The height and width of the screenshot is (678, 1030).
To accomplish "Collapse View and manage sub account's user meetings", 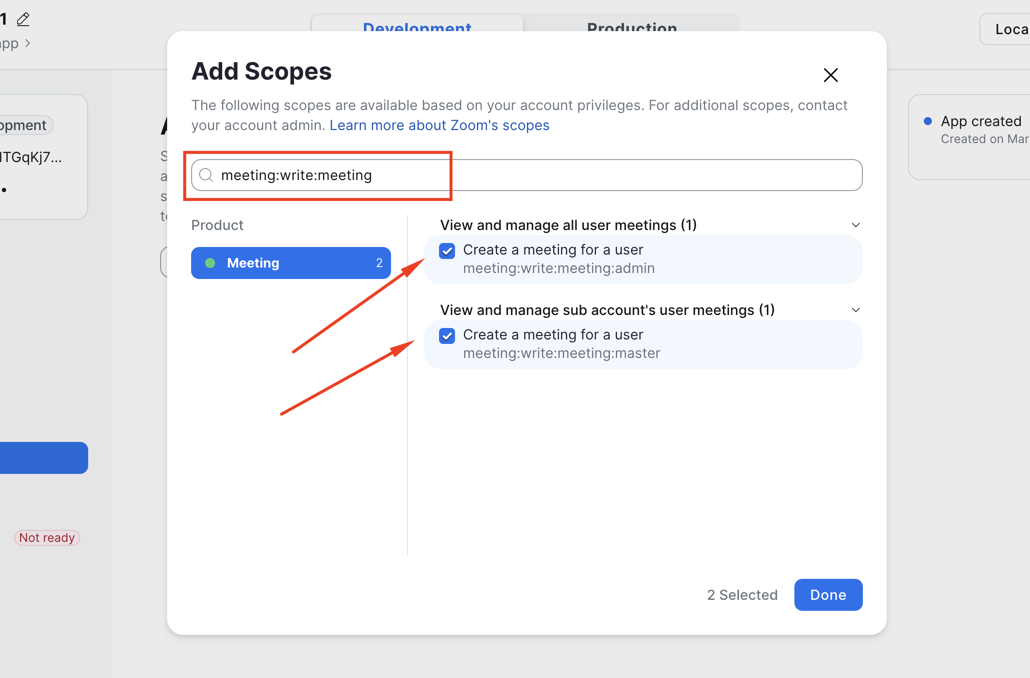I will (x=855, y=309).
